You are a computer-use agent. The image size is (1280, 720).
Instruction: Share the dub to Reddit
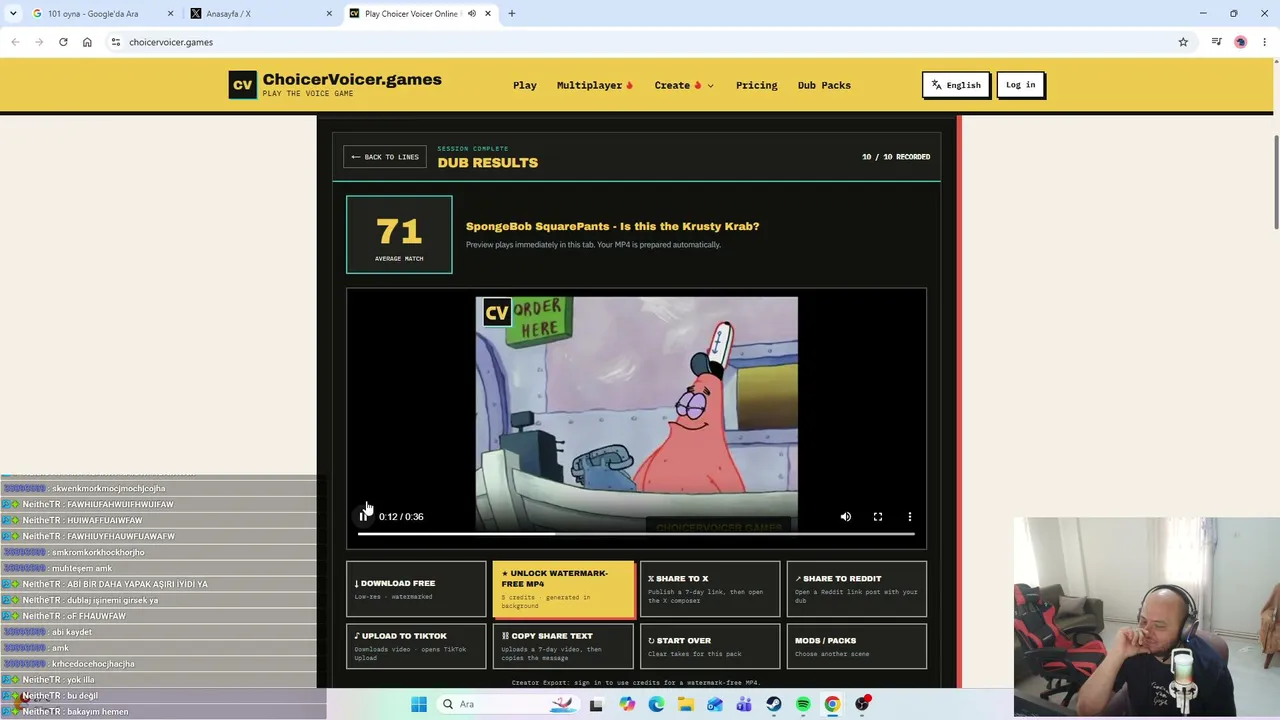[857, 589]
